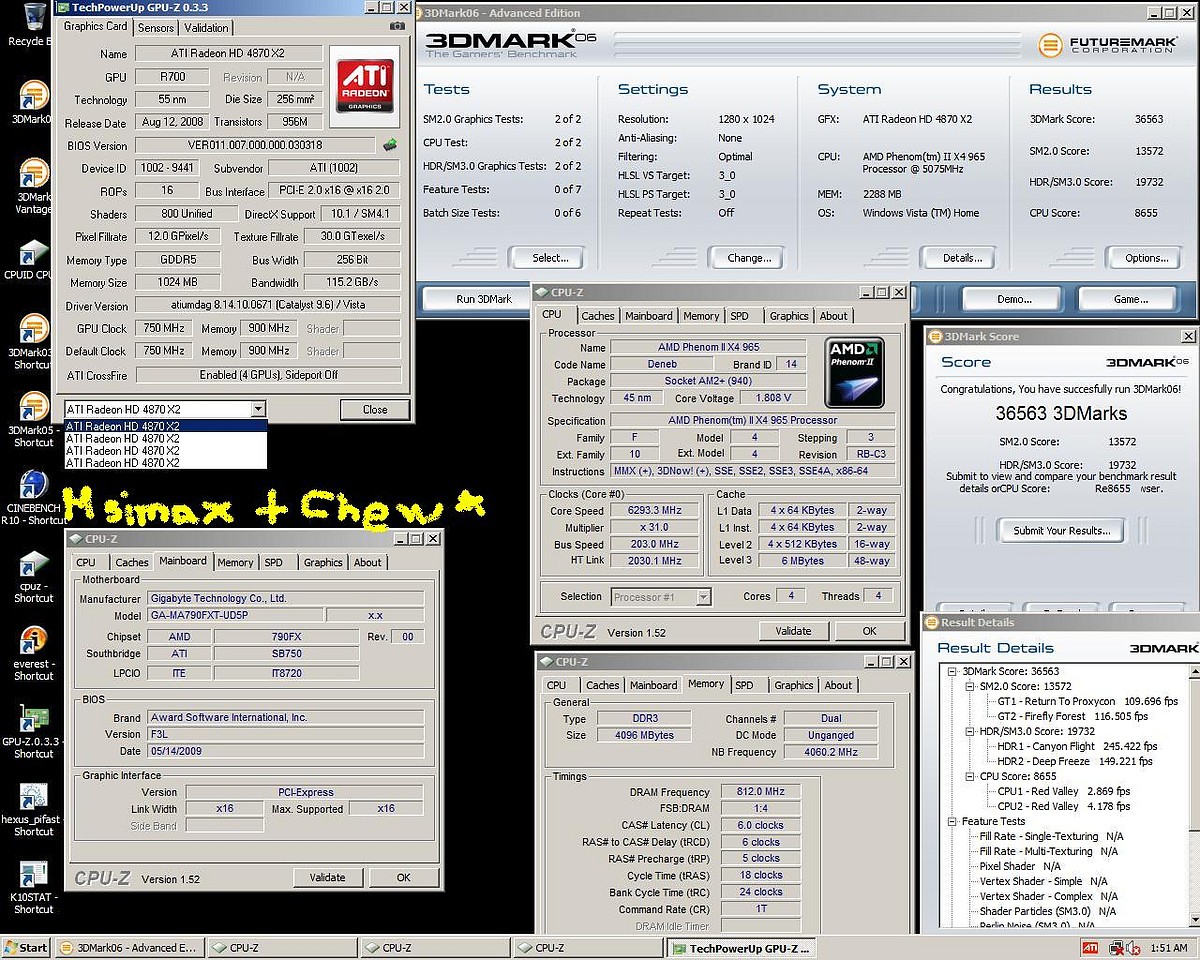The height and width of the screenshot is (960, 1200).
Task: Collapse the CPU Score tree node
Action: [x=970, y=777]
